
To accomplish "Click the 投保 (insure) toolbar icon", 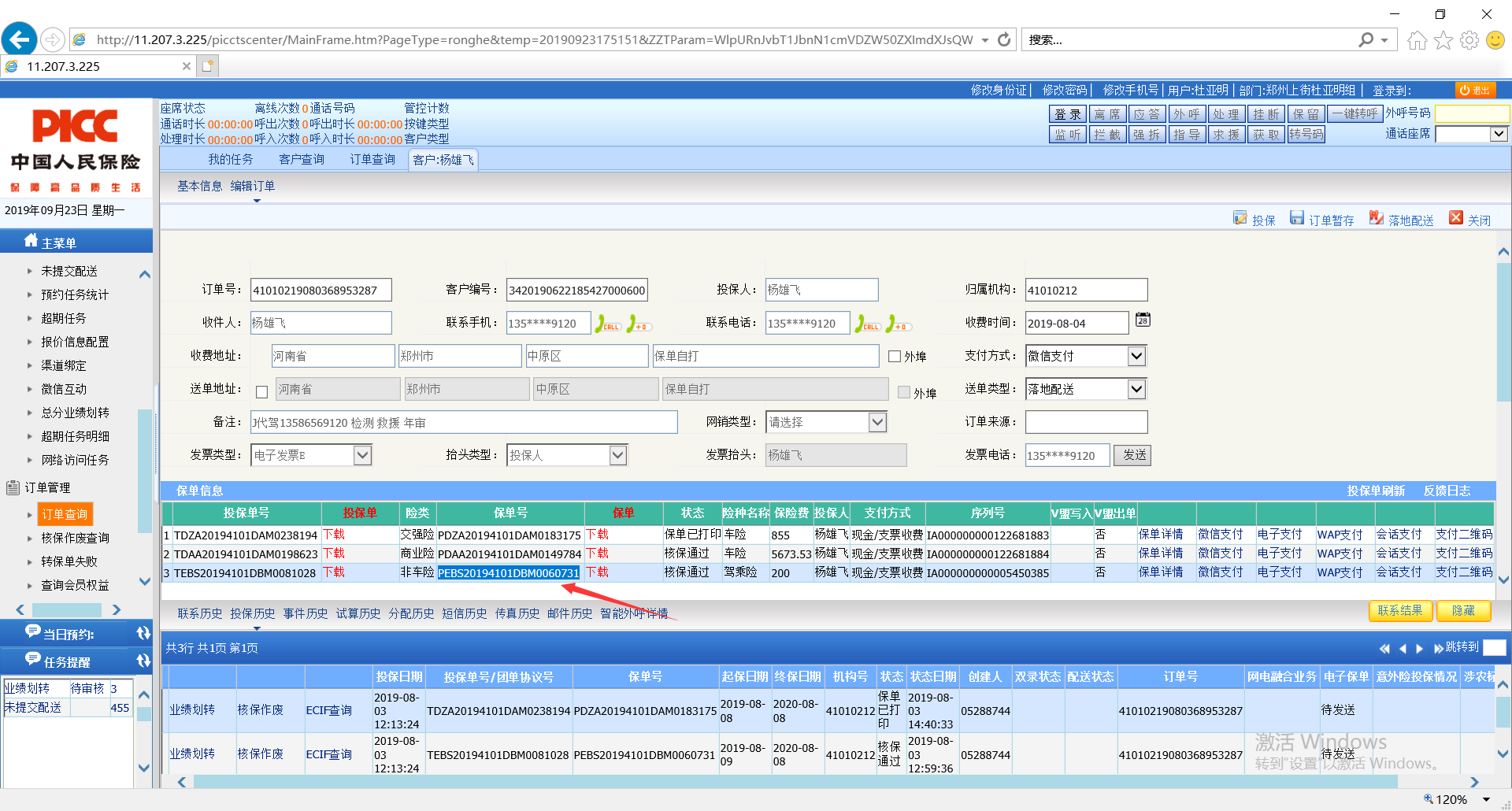I will [x=1240, y=218].
